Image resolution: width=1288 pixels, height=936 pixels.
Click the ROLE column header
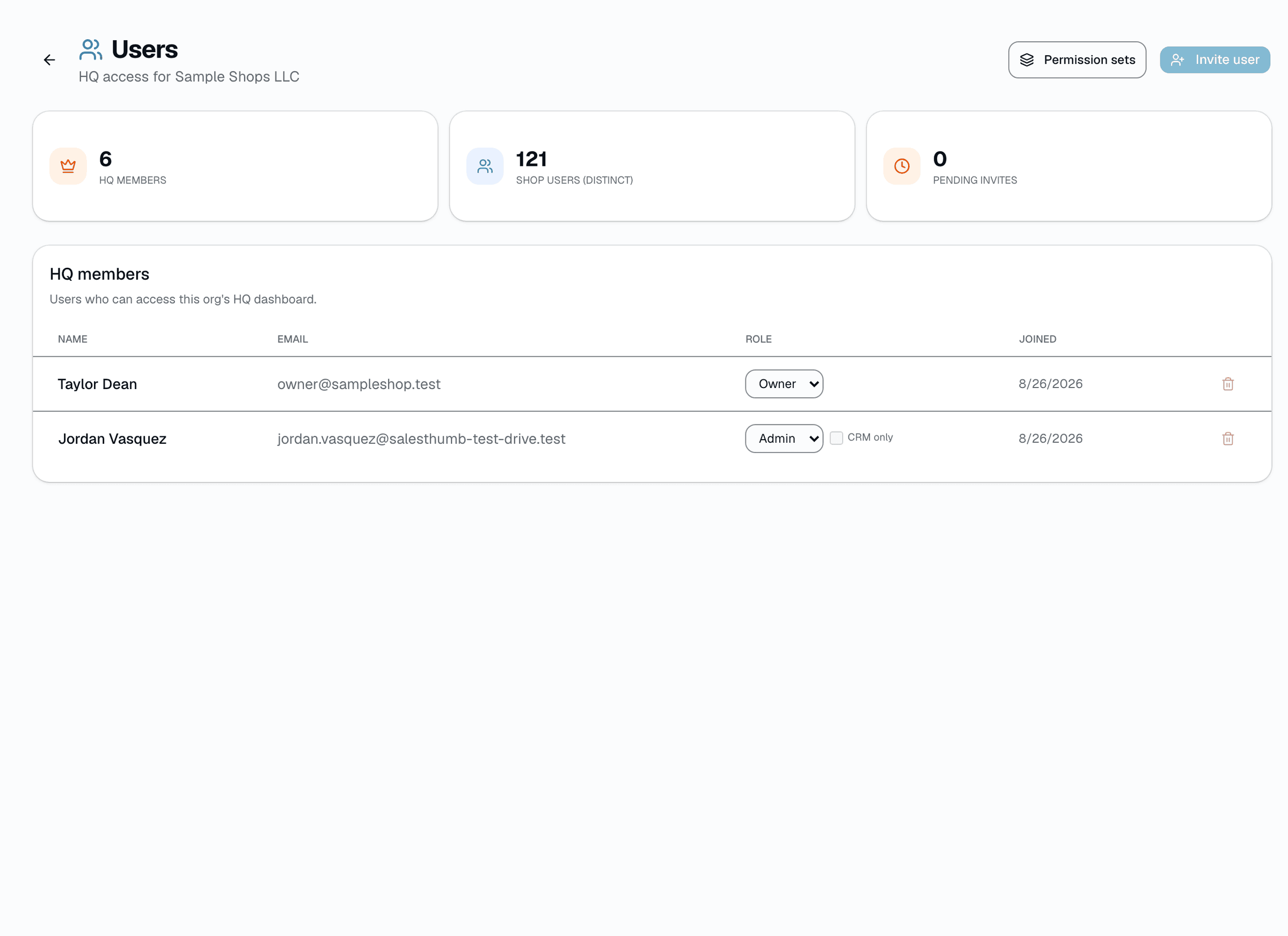click(758, 339)
